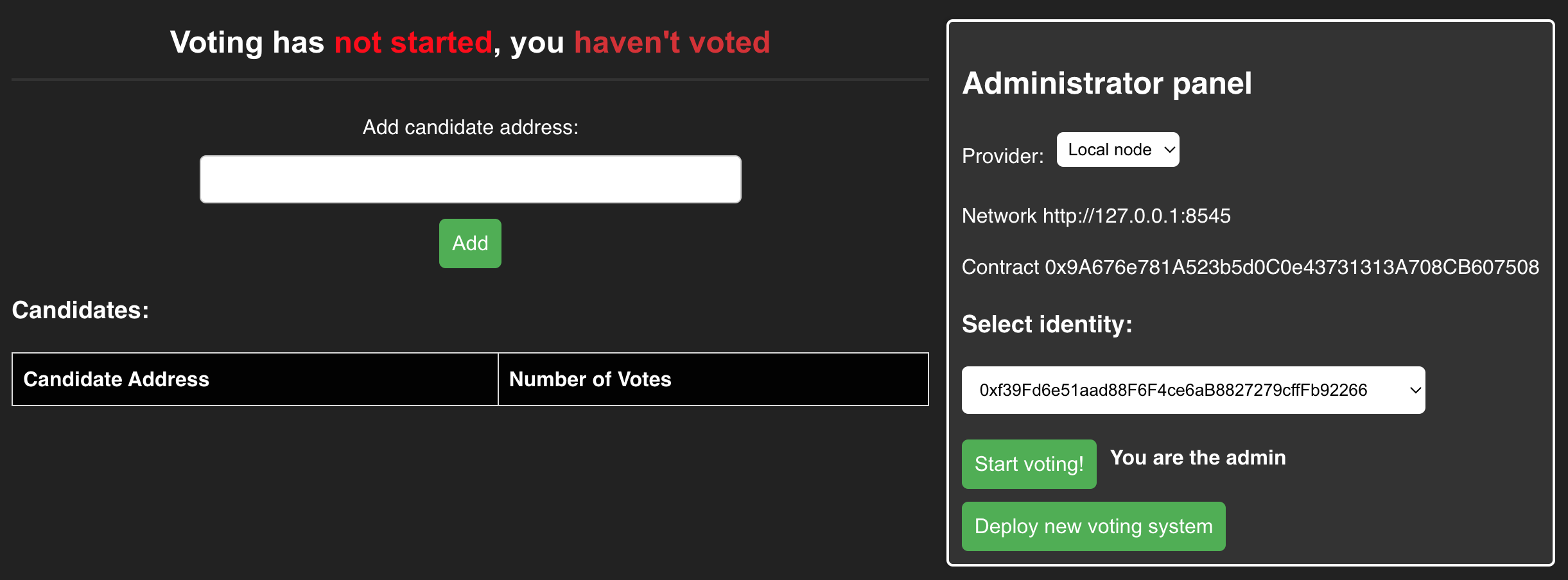Click the Start voting! button
The width and height of the screenshot is (1568, 580).
point(1029,464)
